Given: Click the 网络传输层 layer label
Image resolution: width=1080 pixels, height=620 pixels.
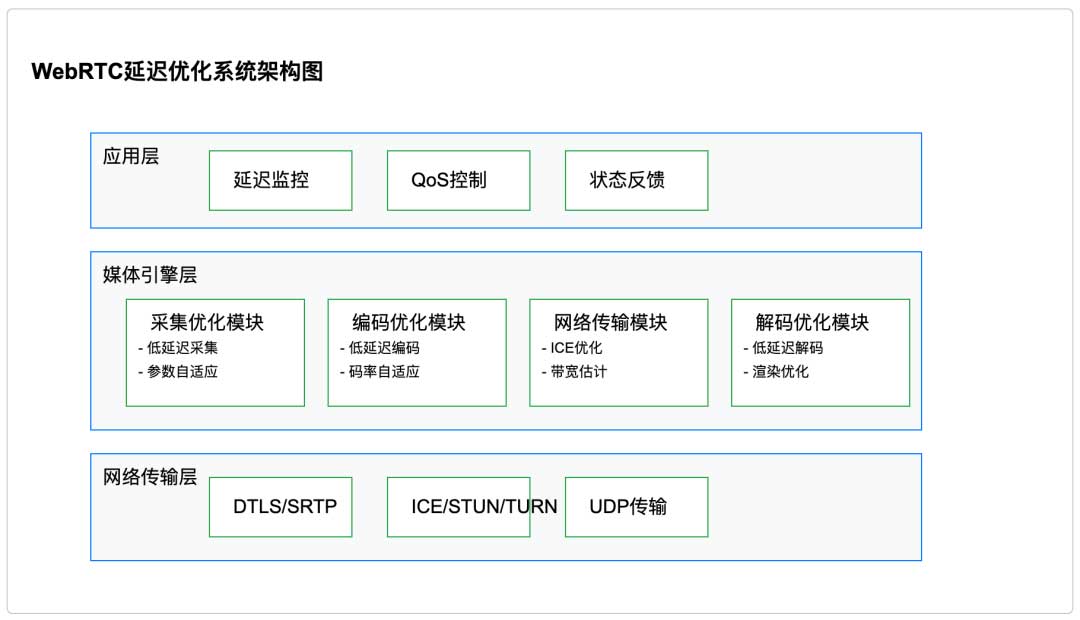Looking at the screenshot, I should [150, 477].
